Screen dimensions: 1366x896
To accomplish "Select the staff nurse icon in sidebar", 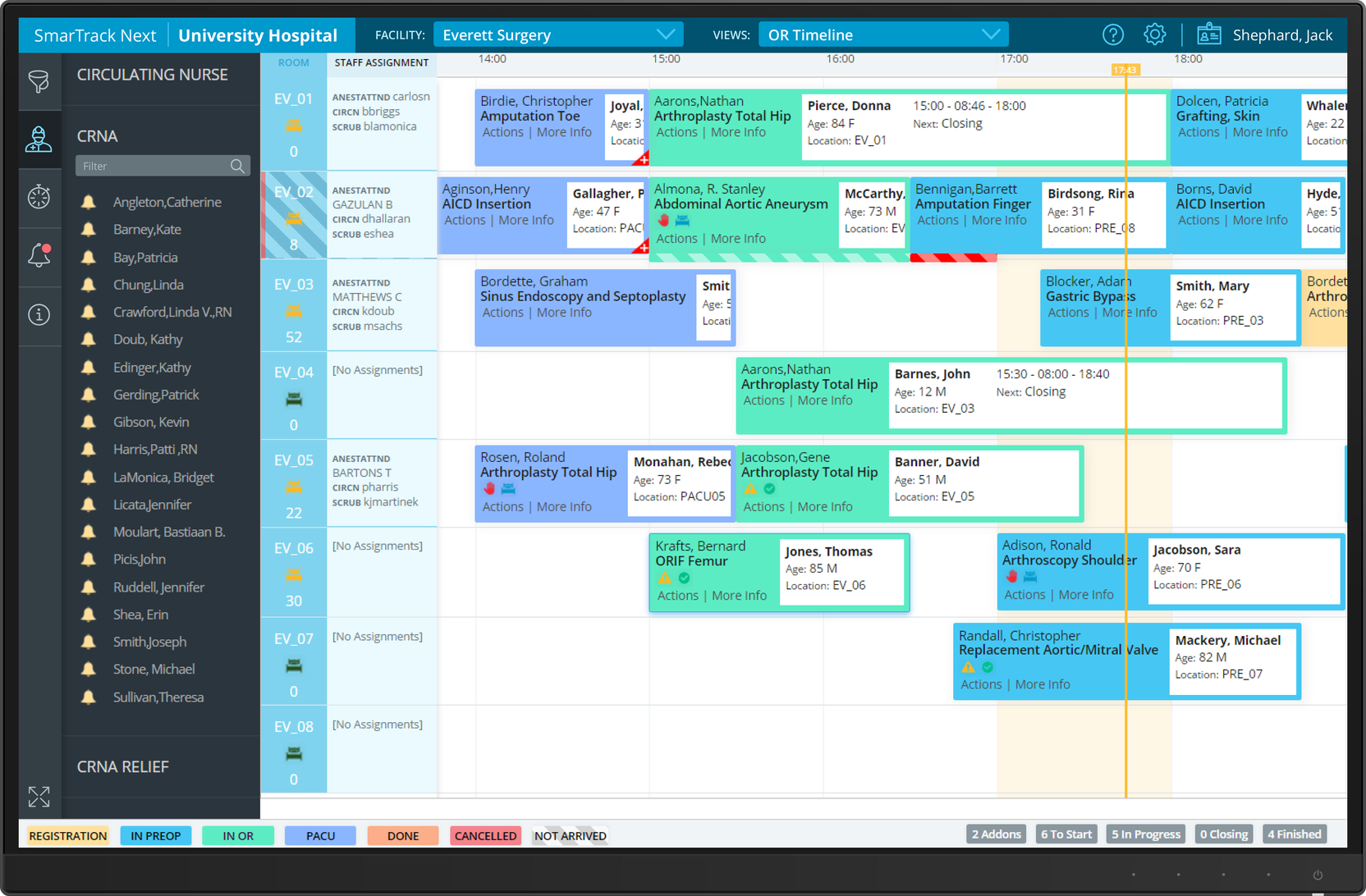I will pos(39,139).
